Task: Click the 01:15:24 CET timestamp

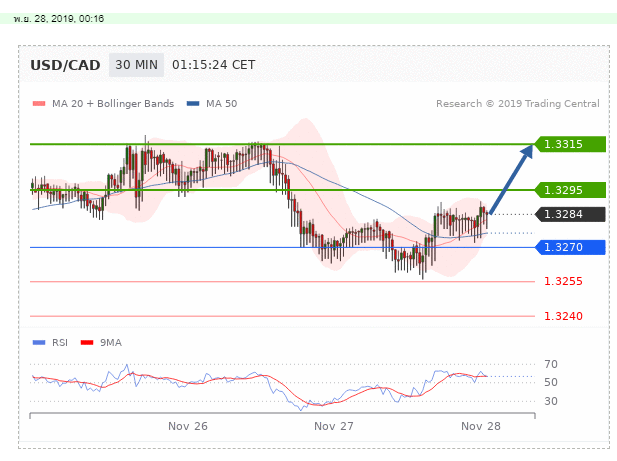Action: click(214, 65)
